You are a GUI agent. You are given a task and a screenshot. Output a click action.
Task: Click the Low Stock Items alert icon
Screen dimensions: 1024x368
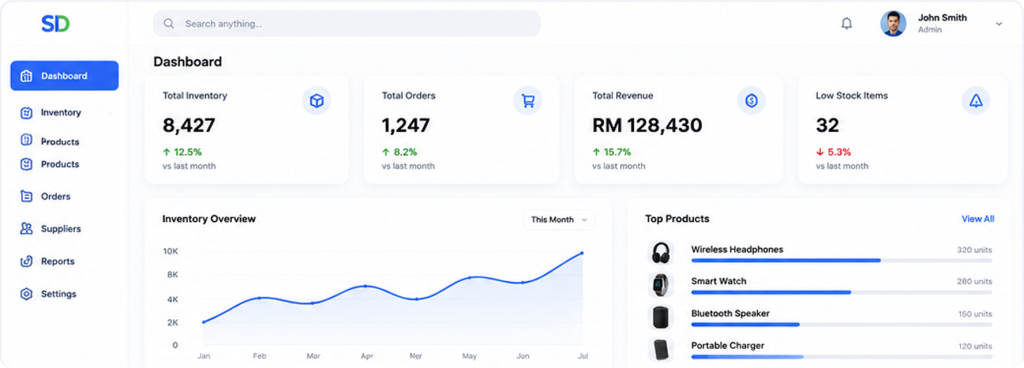[x=976, y=100]
